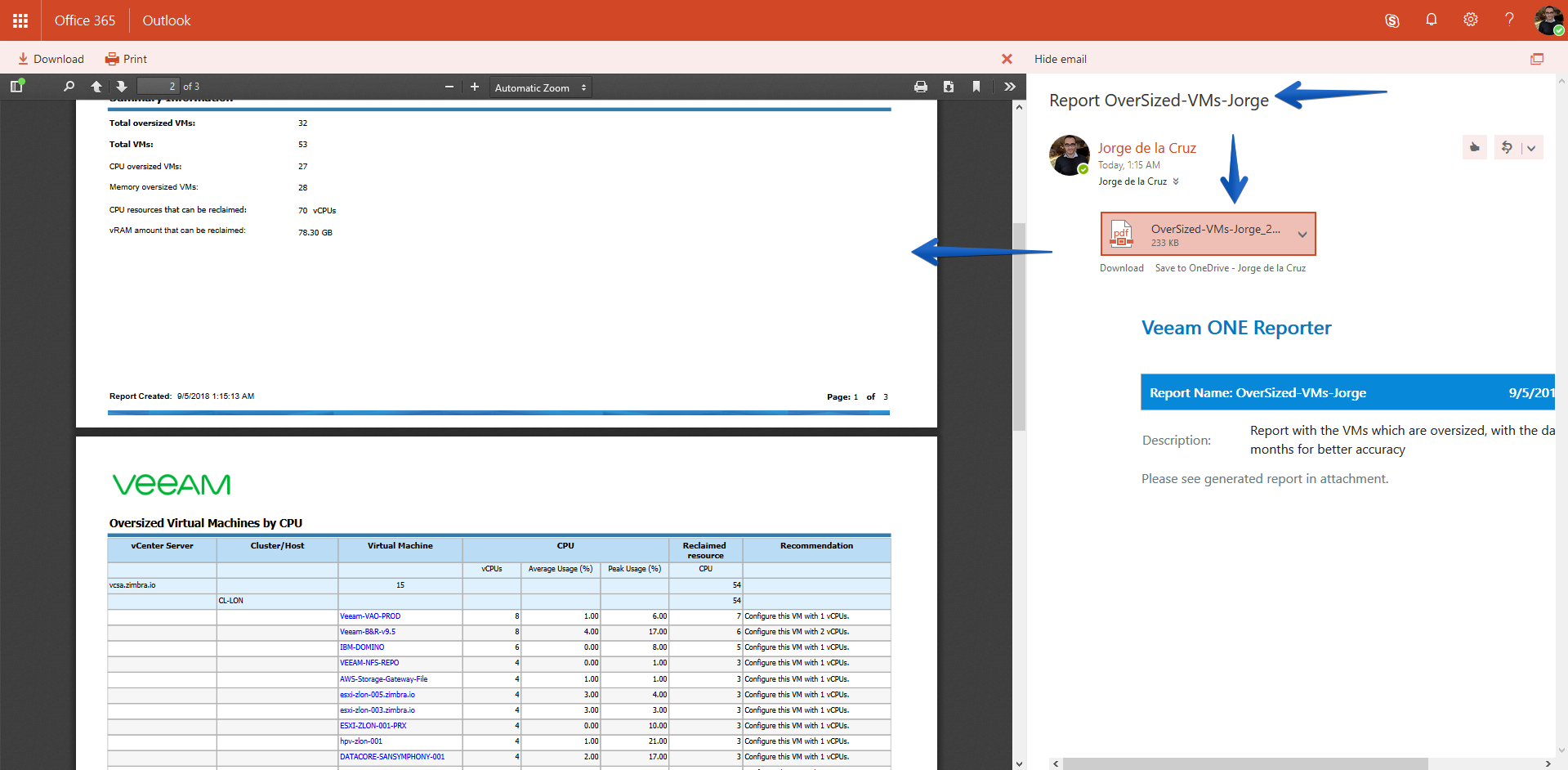This screenshot has height=770, width=1568.
Task: Click the Oversized Virtual Machines by CPU heading
Action: pos(206,523)
